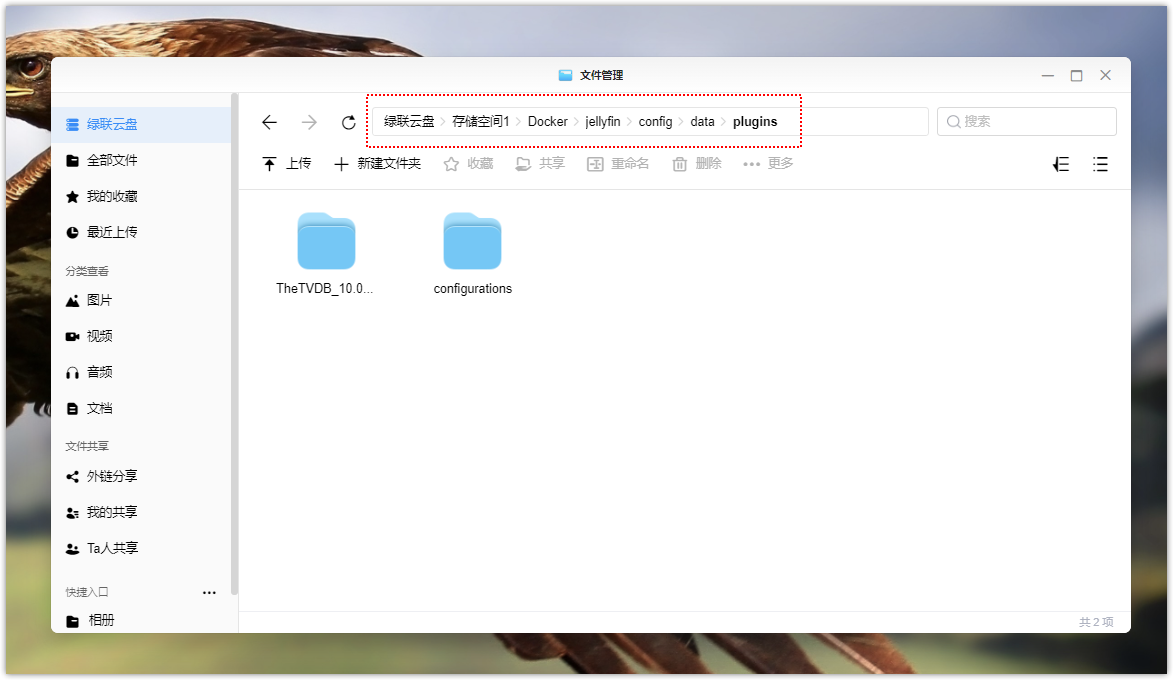The width and height of the screenshot is (1173, 680).
Task: Go to 我的收藏 favorites
Action: coord(112,197)
